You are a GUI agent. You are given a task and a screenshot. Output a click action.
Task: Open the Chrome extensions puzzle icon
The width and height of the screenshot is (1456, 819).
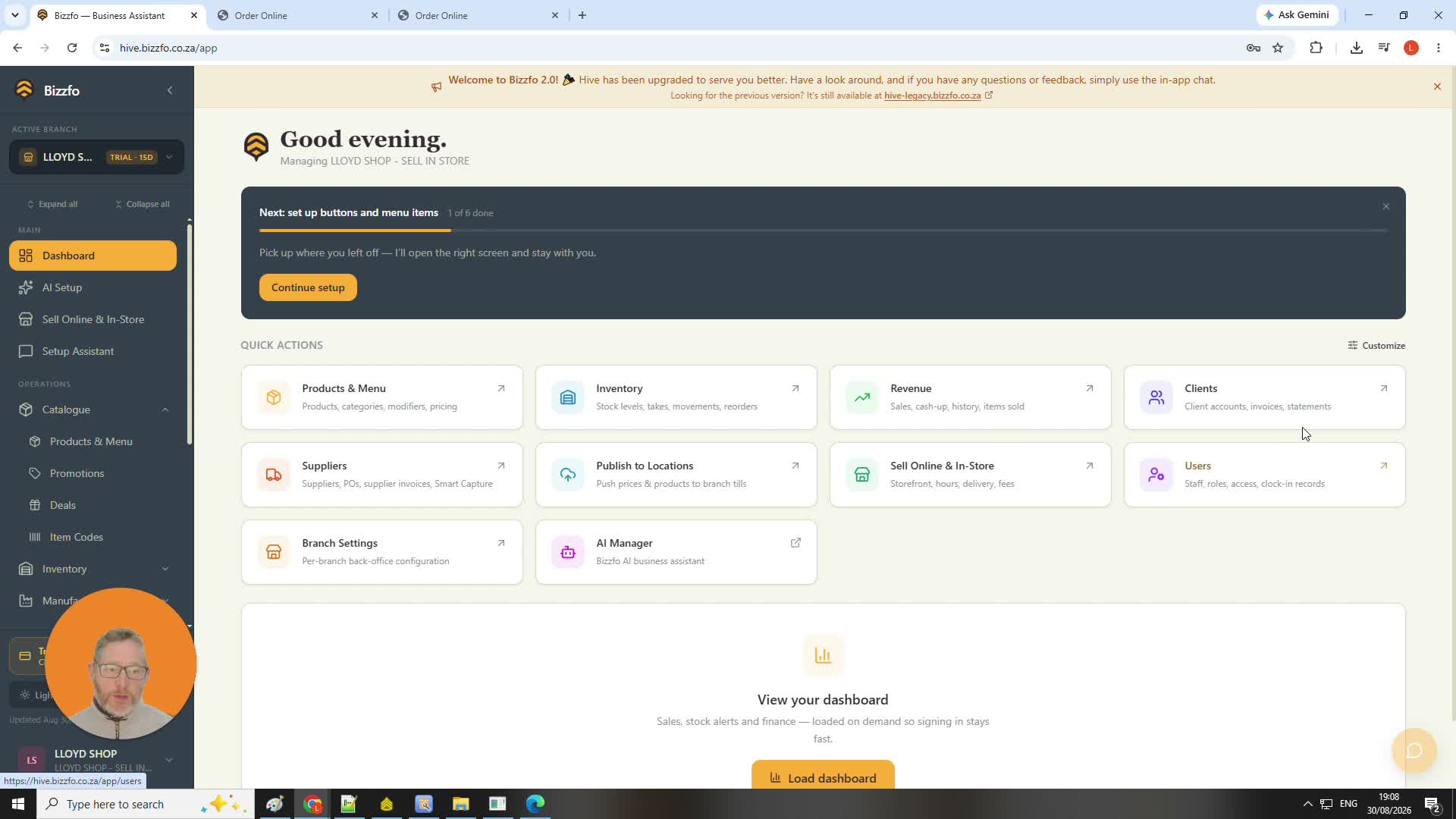pyautogui.click(x=1316, y=48)
